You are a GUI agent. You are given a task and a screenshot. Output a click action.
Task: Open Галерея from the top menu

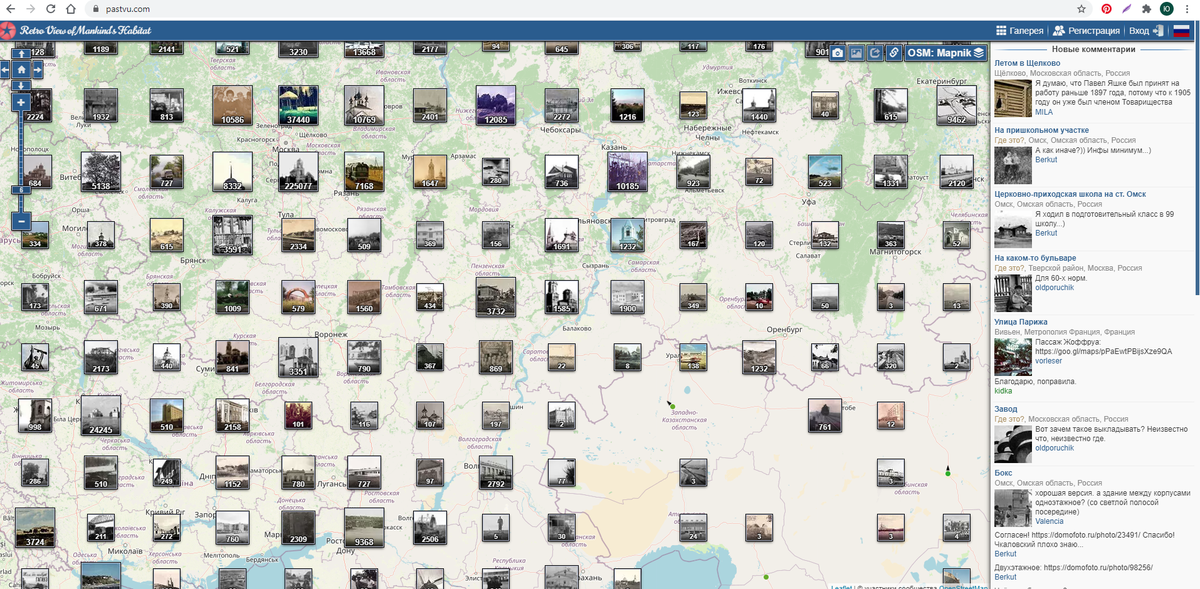(x=1019, y=31)
